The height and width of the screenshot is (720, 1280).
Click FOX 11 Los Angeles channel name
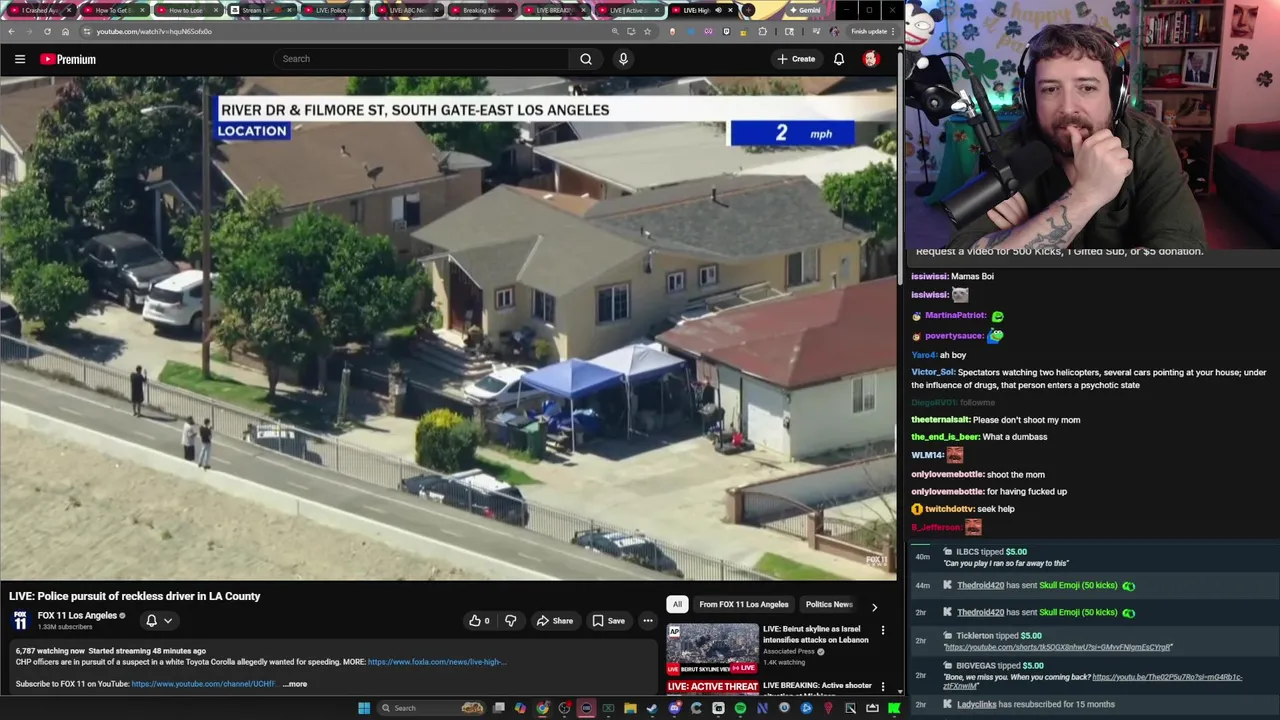[78, 616]
